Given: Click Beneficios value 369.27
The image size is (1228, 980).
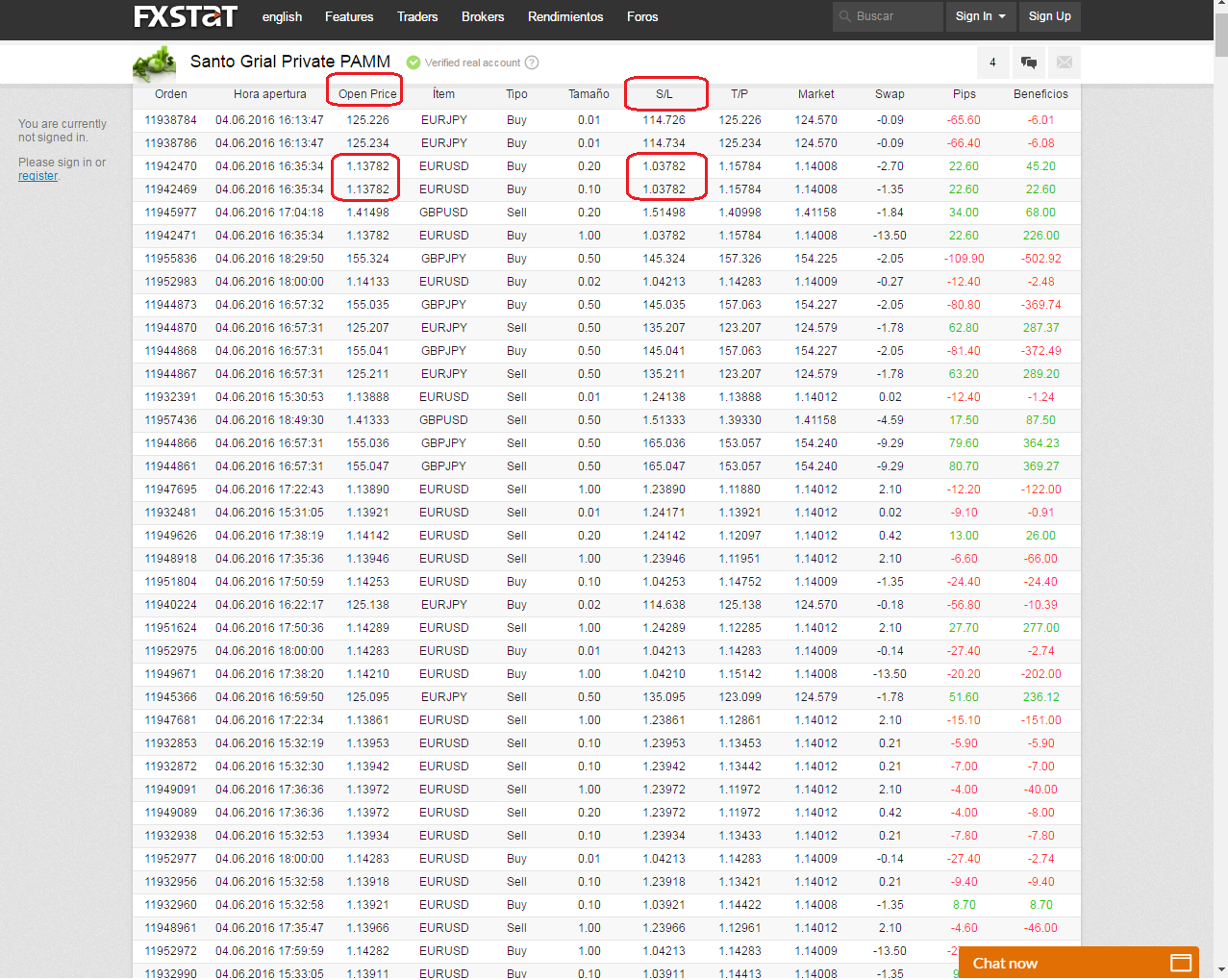Looking at the screenshot, I should coord(1041,466).
